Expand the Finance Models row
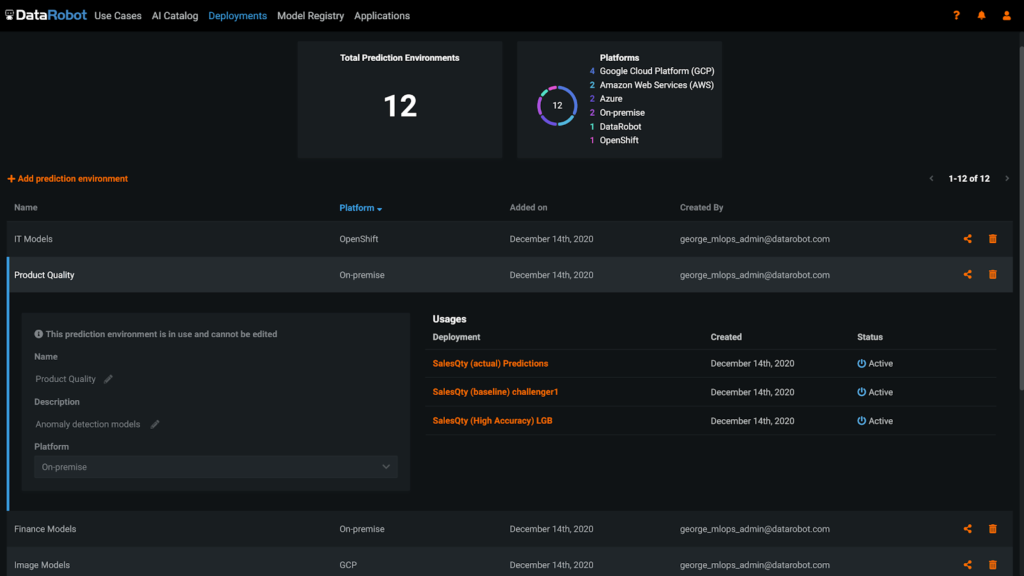Viewport: 1024px width, 576px height. 509,529
